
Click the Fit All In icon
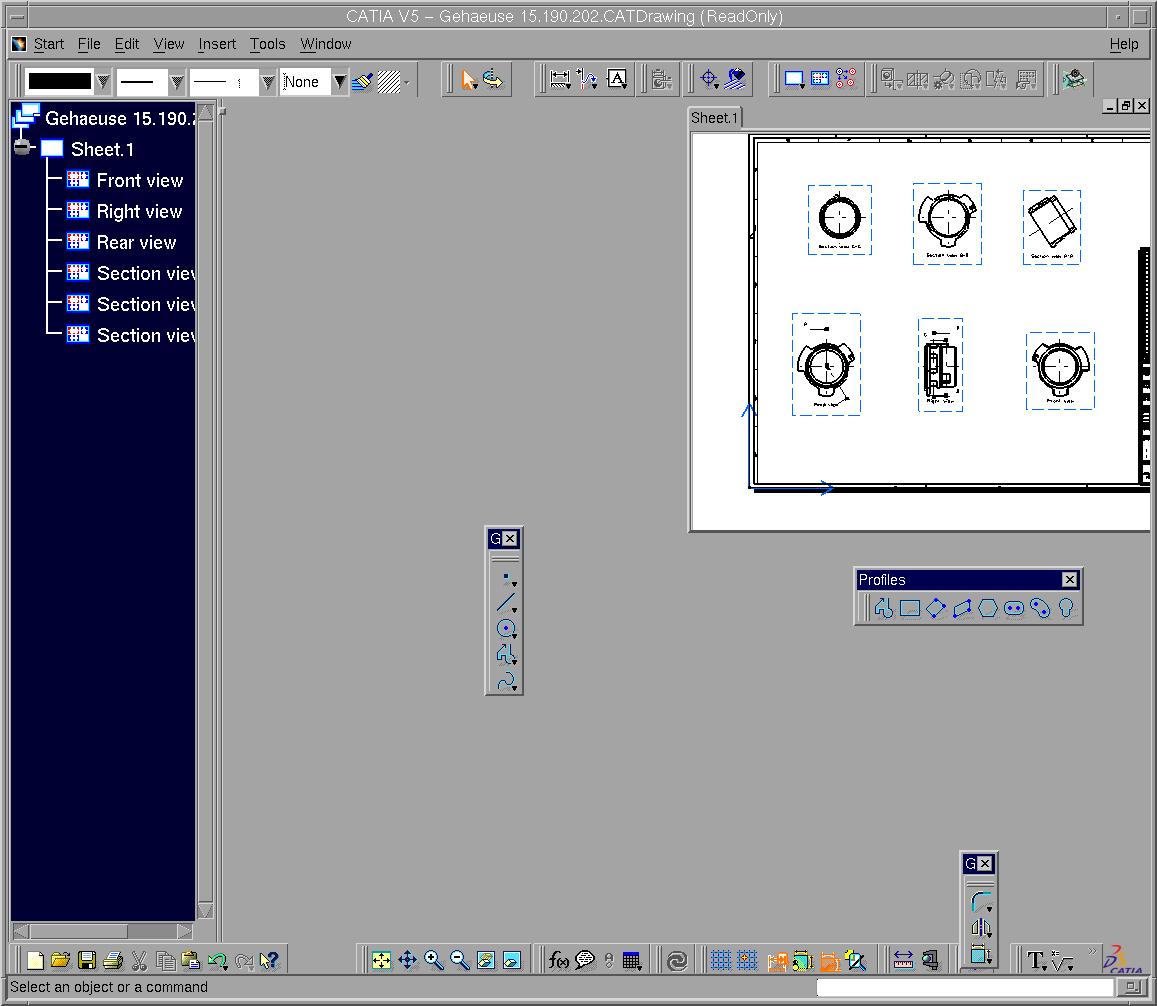tap(381, 960)
